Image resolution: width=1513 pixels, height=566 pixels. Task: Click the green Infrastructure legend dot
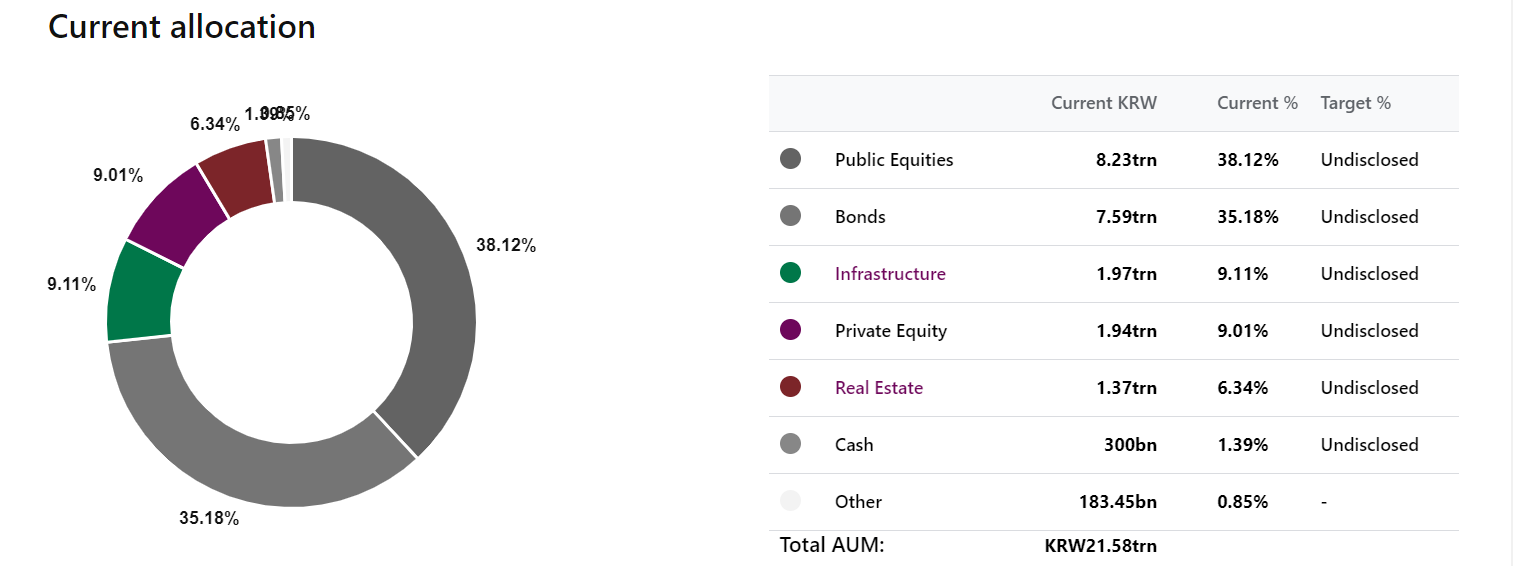pyautogui.click(x=790, y=273)
